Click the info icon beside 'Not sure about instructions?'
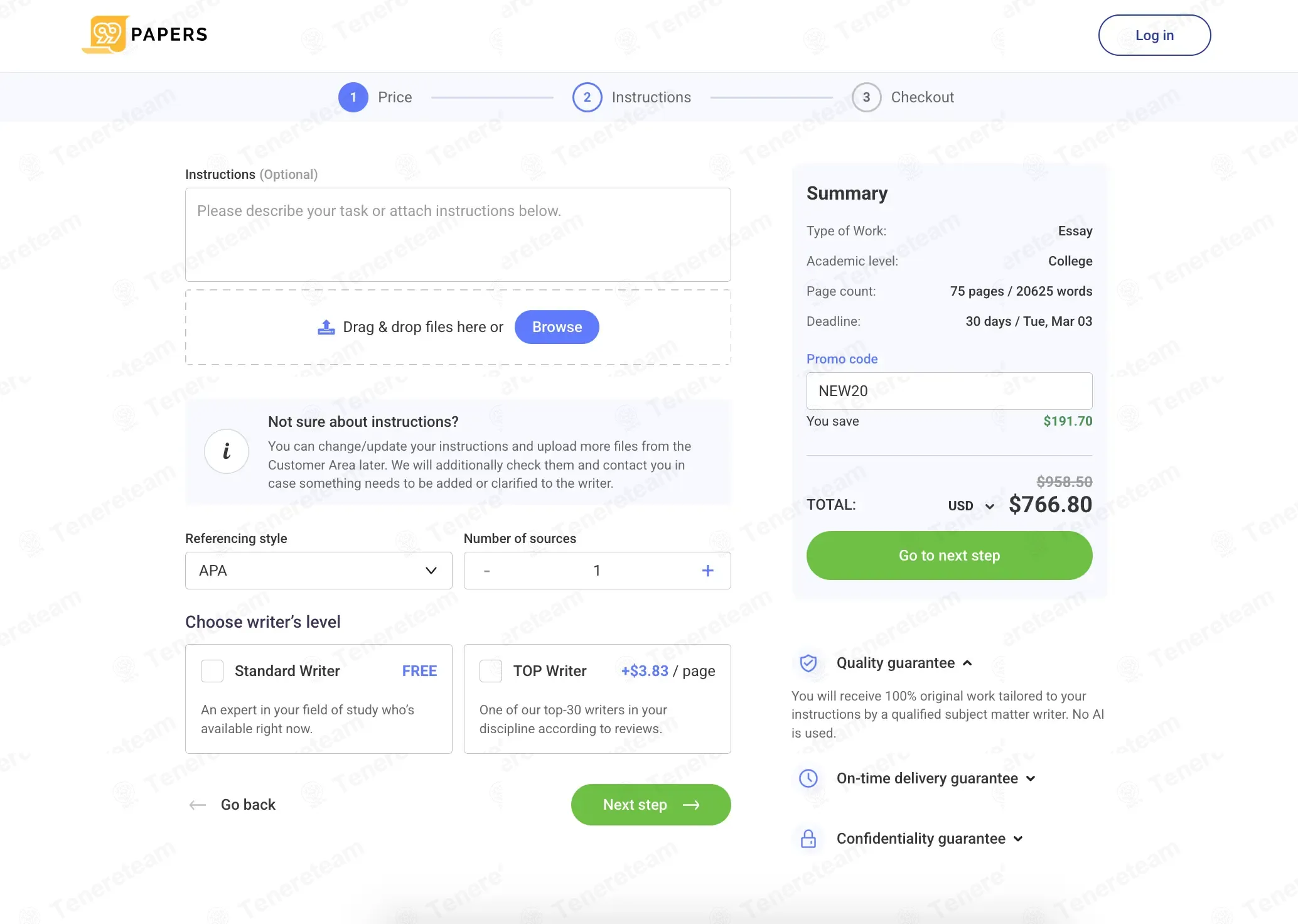Image resolution: width=1298 pixels, height=924 pixels. tap(227, 451)
